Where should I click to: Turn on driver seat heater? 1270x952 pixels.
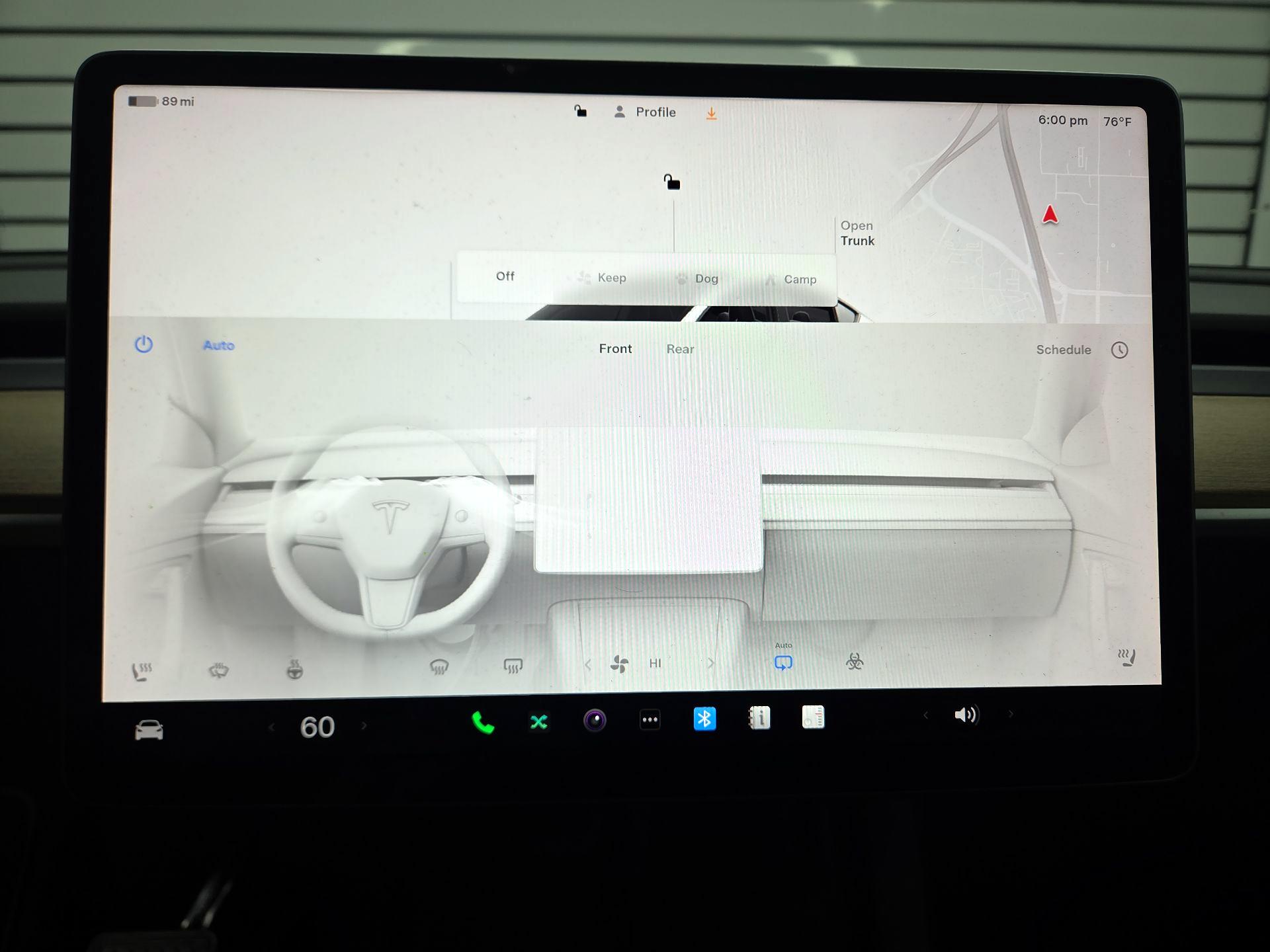pyautogui.click(x=142, y=672)
